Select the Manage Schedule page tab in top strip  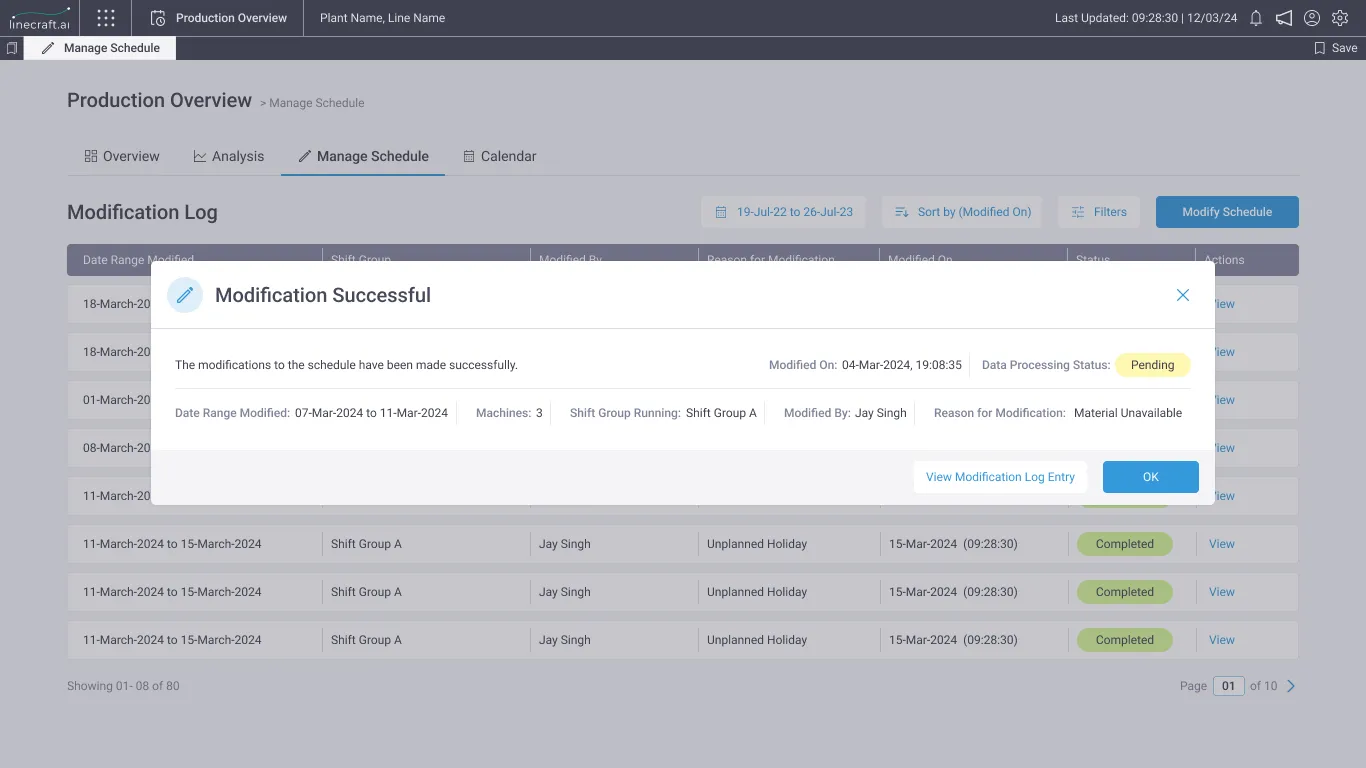tap(100, 48)
